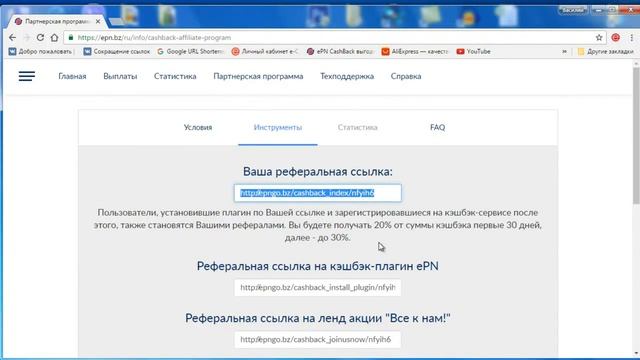Click cashback_joinusnow link field
The width and height of the screenshot is (640, 360).
[318, 340]
